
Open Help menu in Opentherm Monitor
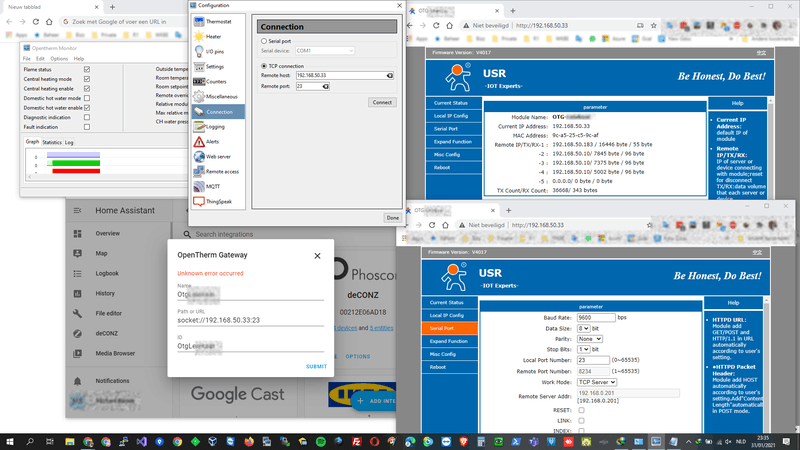pos(79,59)
